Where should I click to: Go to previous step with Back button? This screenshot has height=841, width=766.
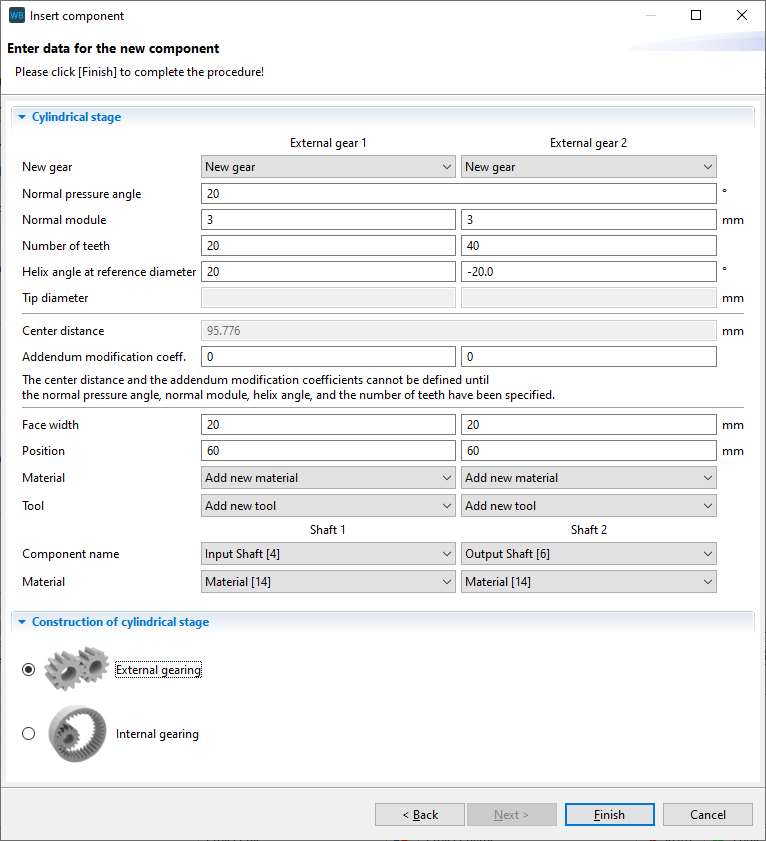(420, 815)
